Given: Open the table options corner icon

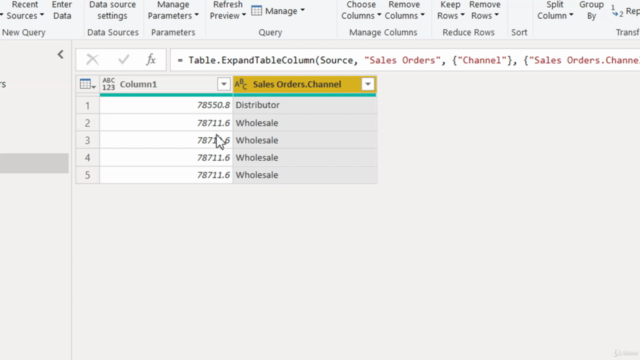Looking at the screenshot, I should [87, 84].
